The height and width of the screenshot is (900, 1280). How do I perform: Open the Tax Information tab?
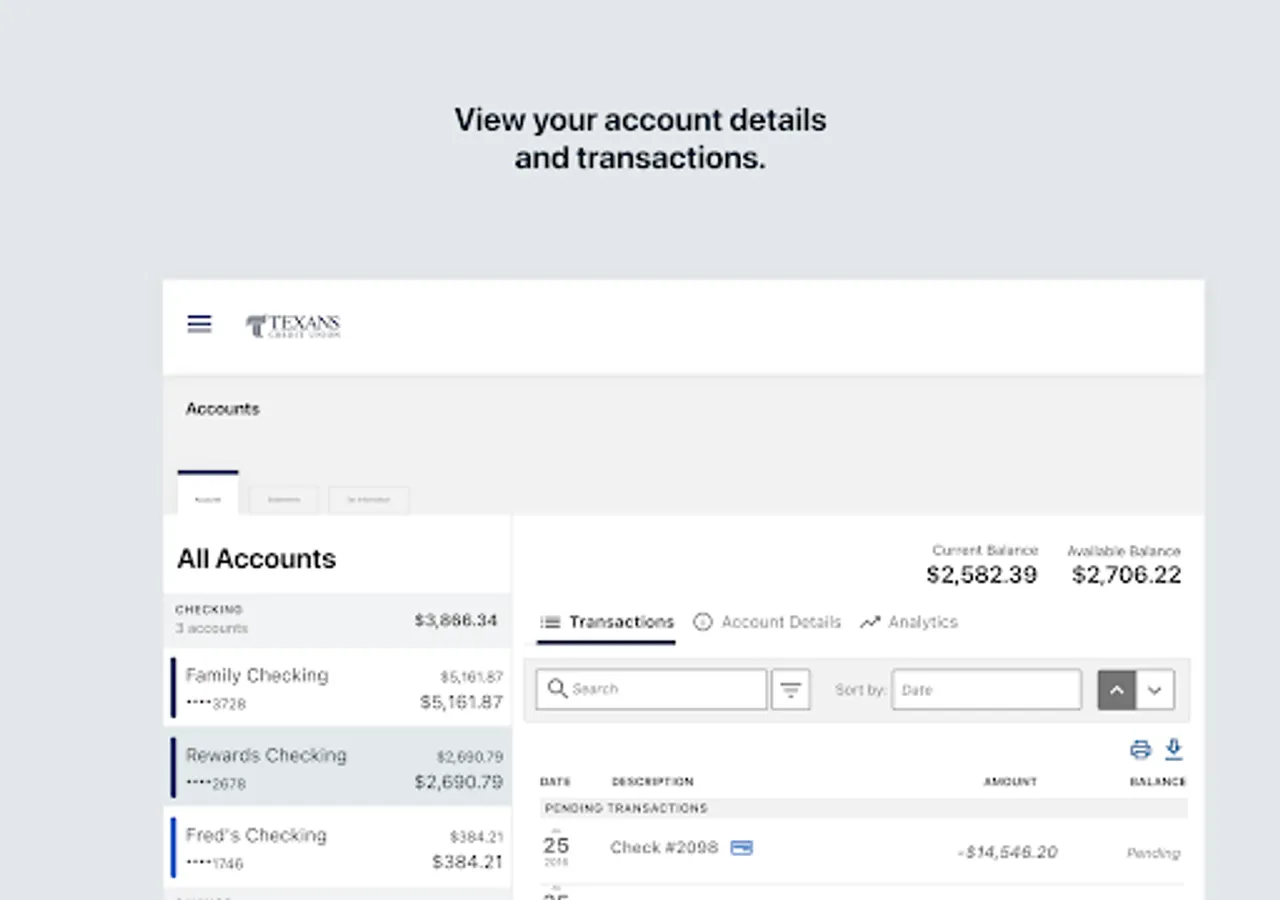coord(368,500)
